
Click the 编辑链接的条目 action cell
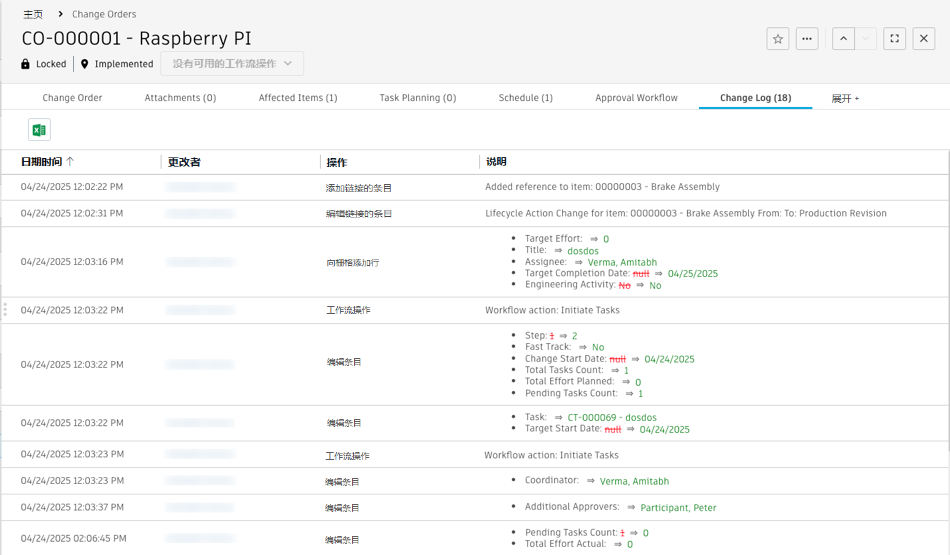[x=359, y=214]
